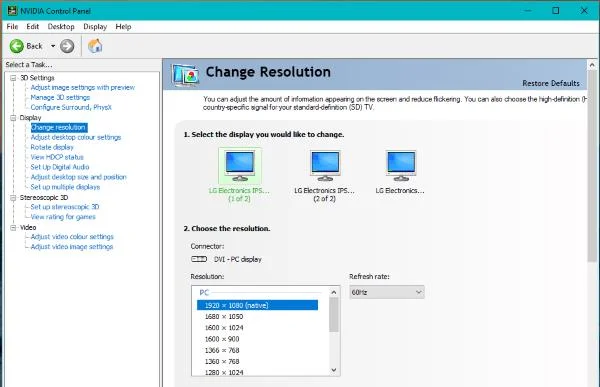
Task: Click the green Back arrow icon
Action: pos(16,46)
